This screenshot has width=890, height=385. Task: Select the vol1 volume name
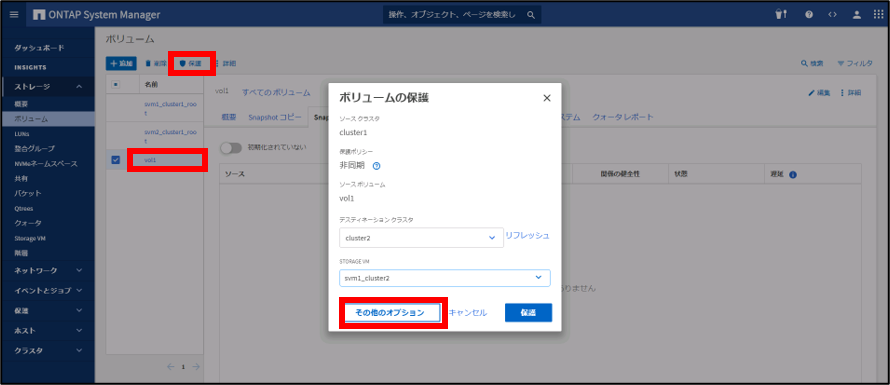point(150,160)
